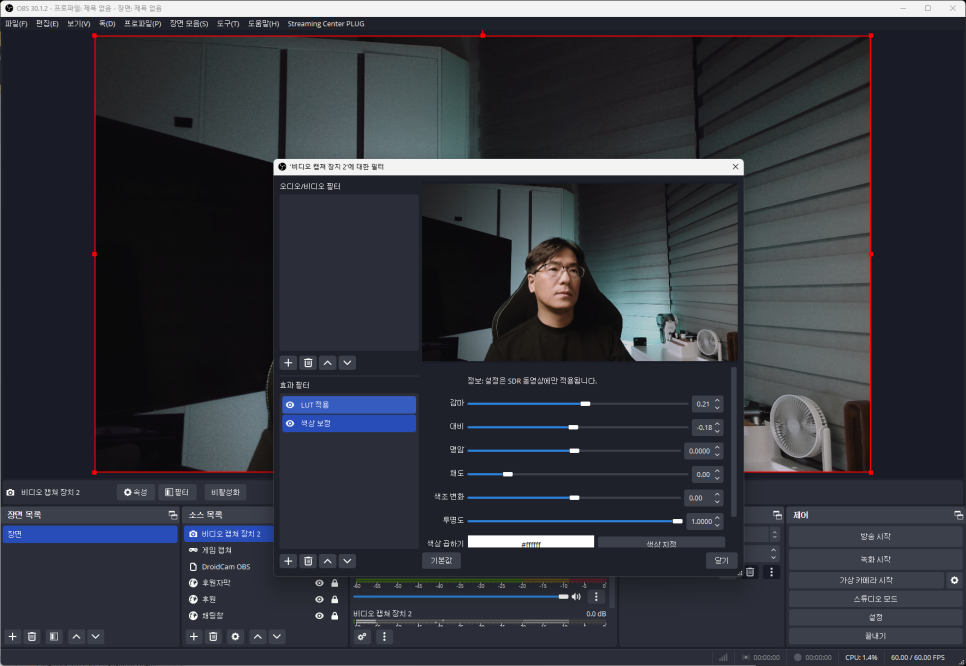Image resolution: width=966 pixels, height=666 pixels.
Task: Add a new effect filter with plus icon
Action: coord(288,561)
